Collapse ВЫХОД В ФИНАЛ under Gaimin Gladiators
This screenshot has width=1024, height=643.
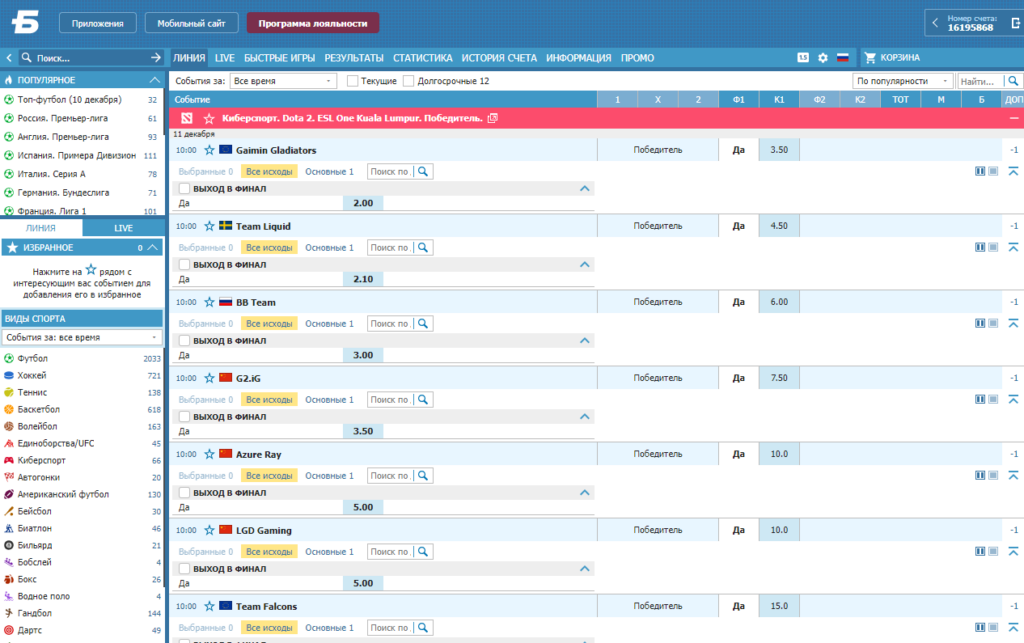click(584, 189)
